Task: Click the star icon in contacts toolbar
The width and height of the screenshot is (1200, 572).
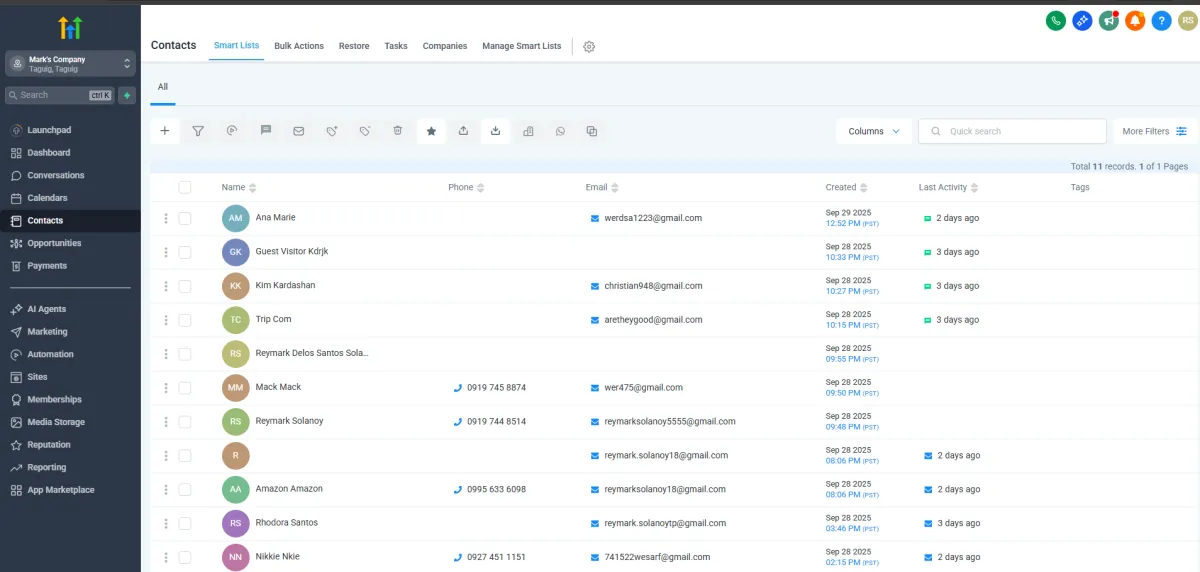Action: 431,131
